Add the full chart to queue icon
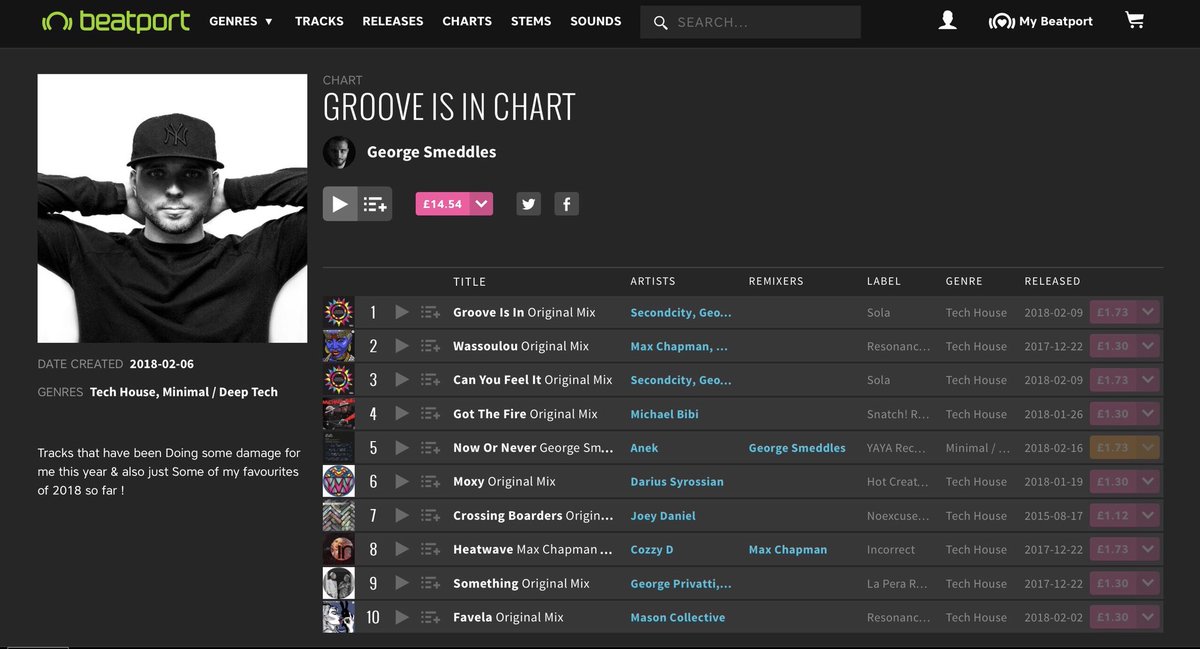Viewport: 1200px width, 649px height. tap(375, 203)
